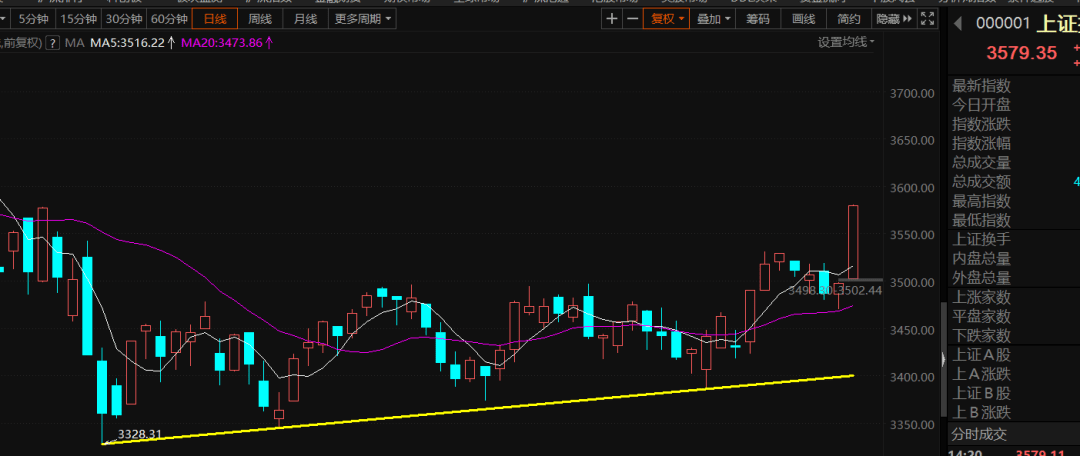Expand the 叠加 overlay dropdown
Viewport: 1080px width, 456px height.
[x=714, y=19]
